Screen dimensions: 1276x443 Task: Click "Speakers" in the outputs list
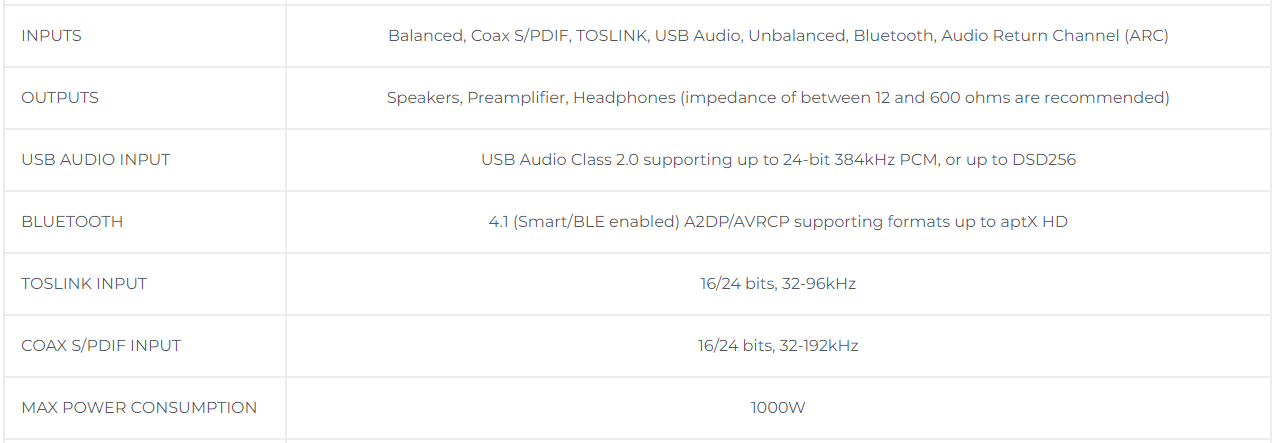click(423, 98)
